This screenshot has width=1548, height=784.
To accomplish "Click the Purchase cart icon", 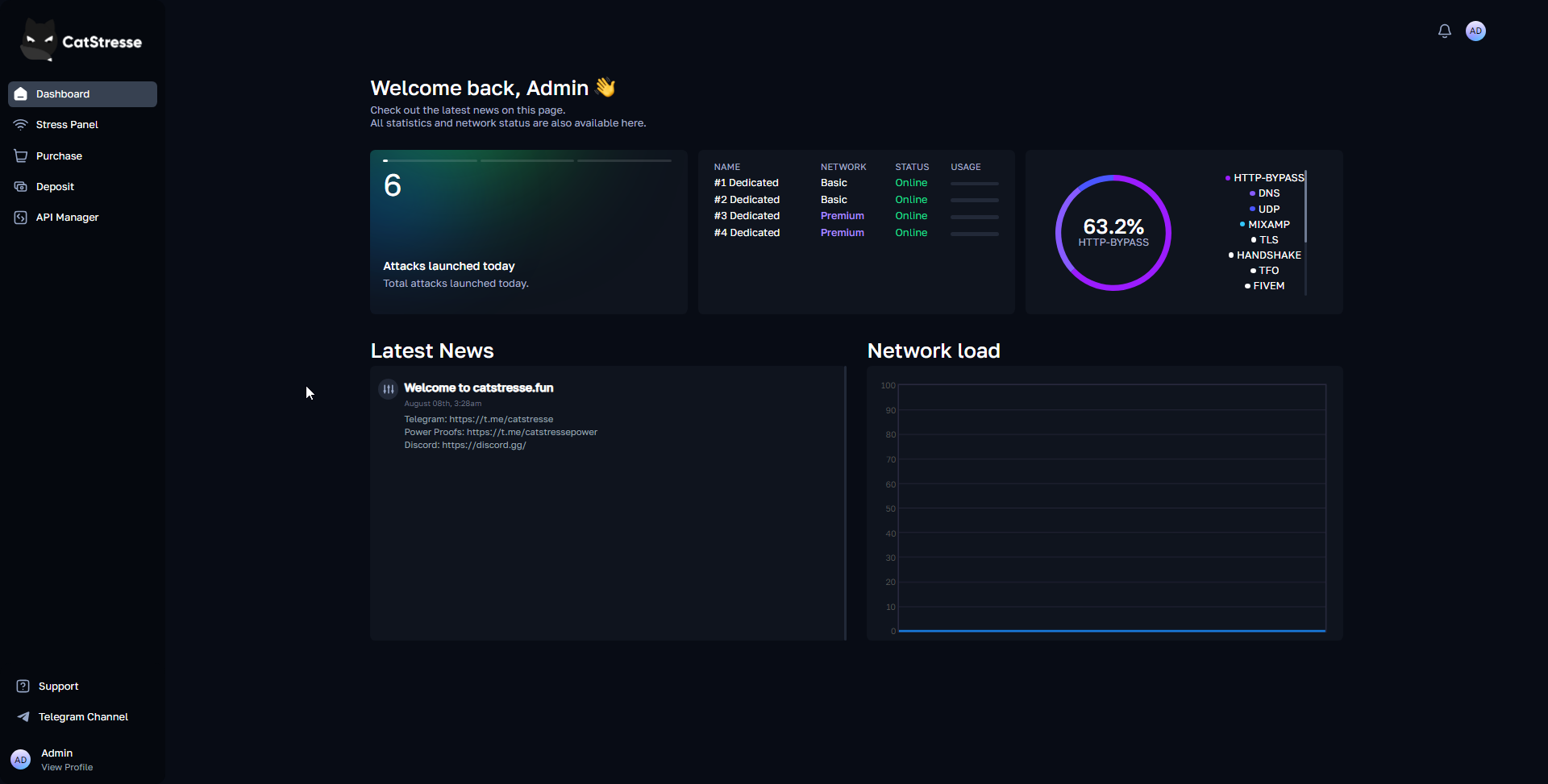I will pyautogui.click(x=21, y=156).
